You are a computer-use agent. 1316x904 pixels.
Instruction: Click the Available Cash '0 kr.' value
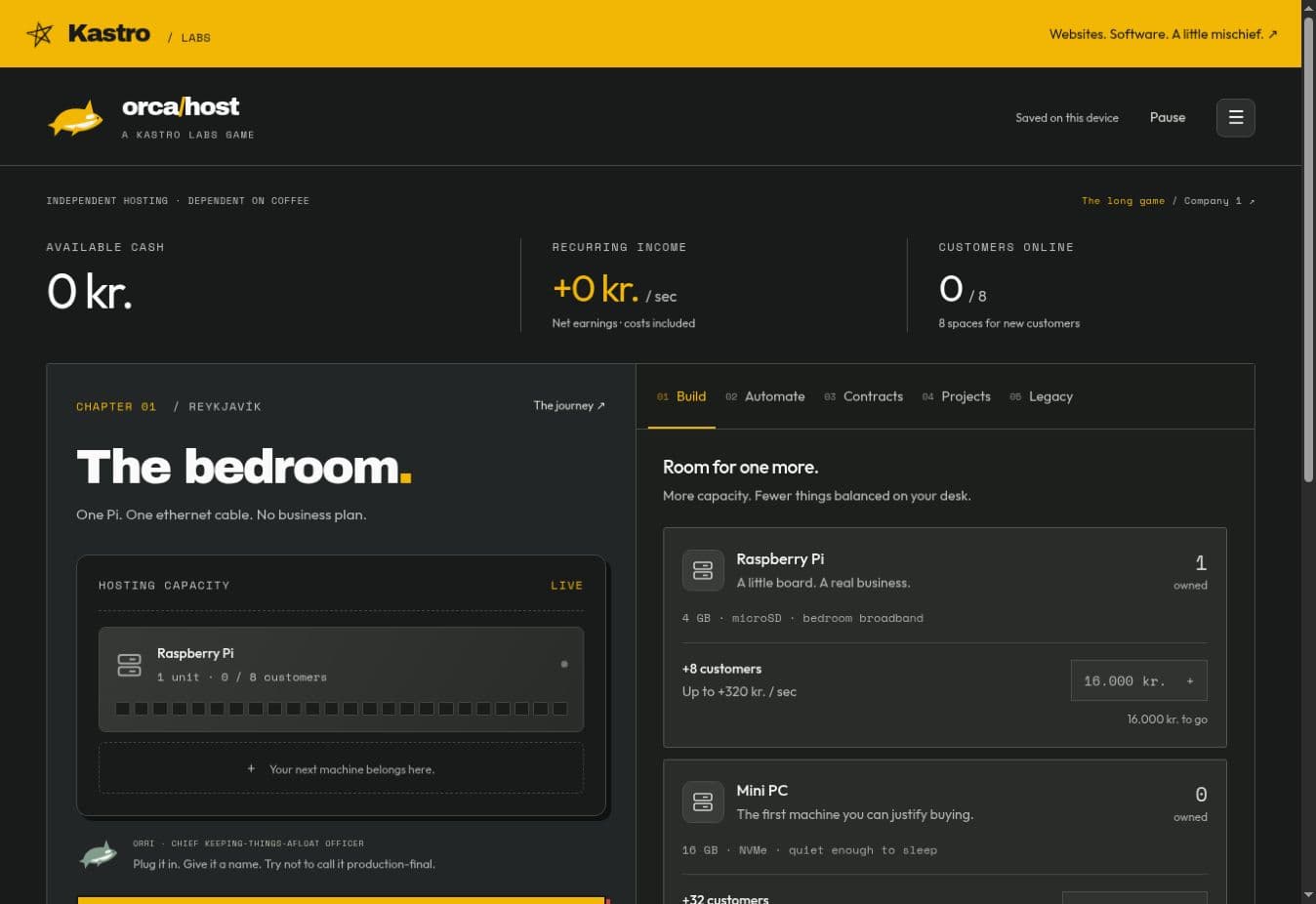click(89, 291)
